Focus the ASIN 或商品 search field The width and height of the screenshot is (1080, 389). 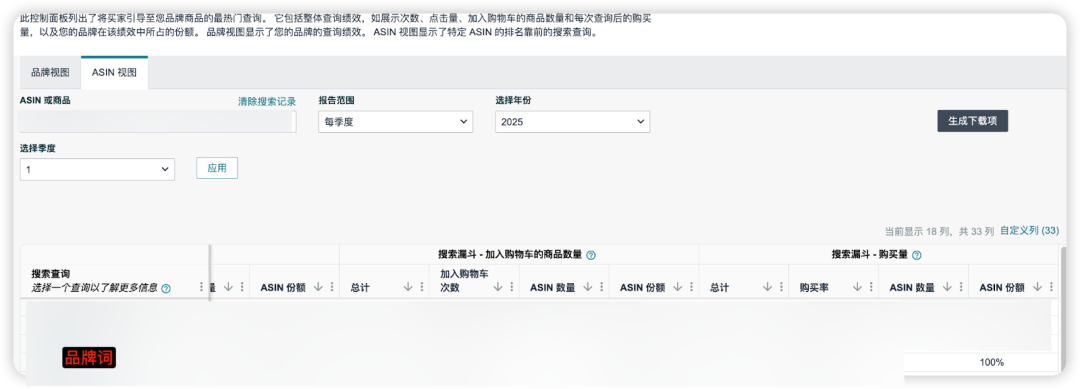point(158,122)
